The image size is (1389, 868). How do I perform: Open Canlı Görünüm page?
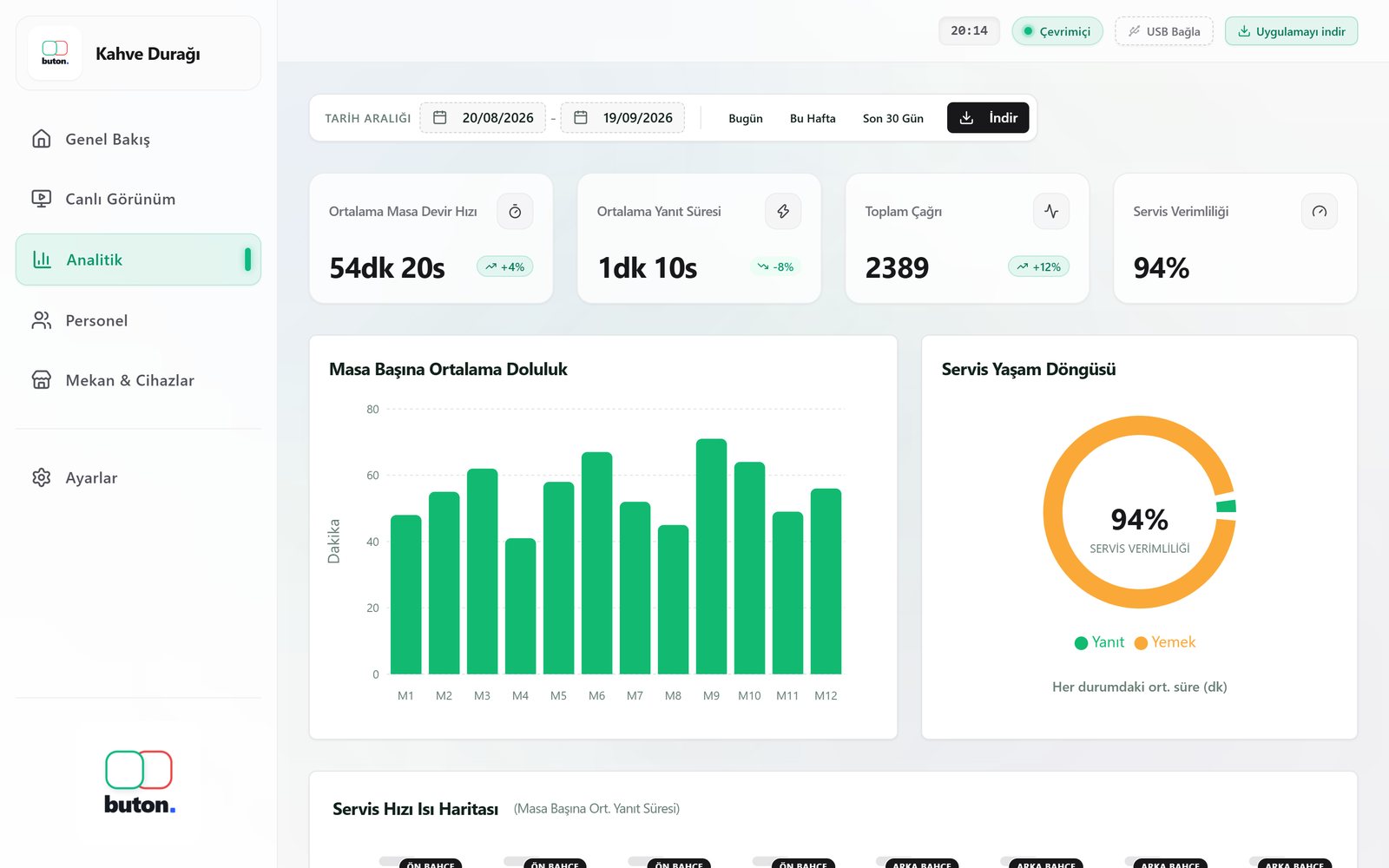pos(138,199)
